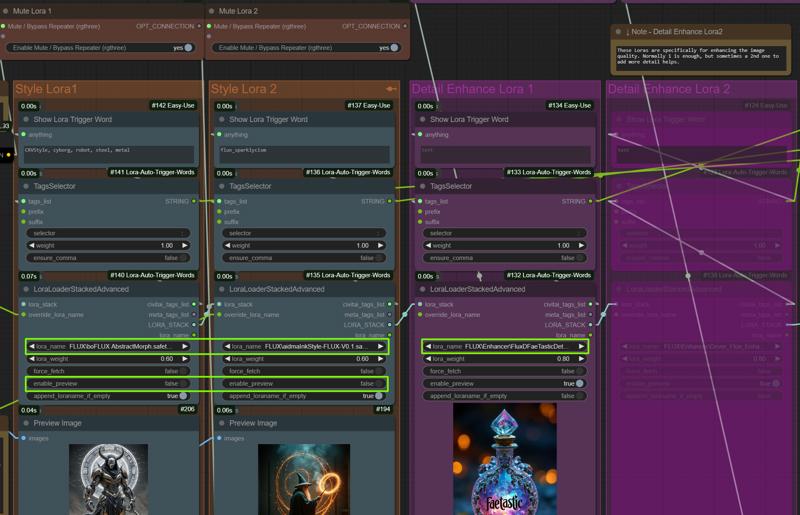Collapse LoraLoaderStackedAdvanced node in Detail Enhance Lora 1
800x515 pixels.
[x=422, y=289]
